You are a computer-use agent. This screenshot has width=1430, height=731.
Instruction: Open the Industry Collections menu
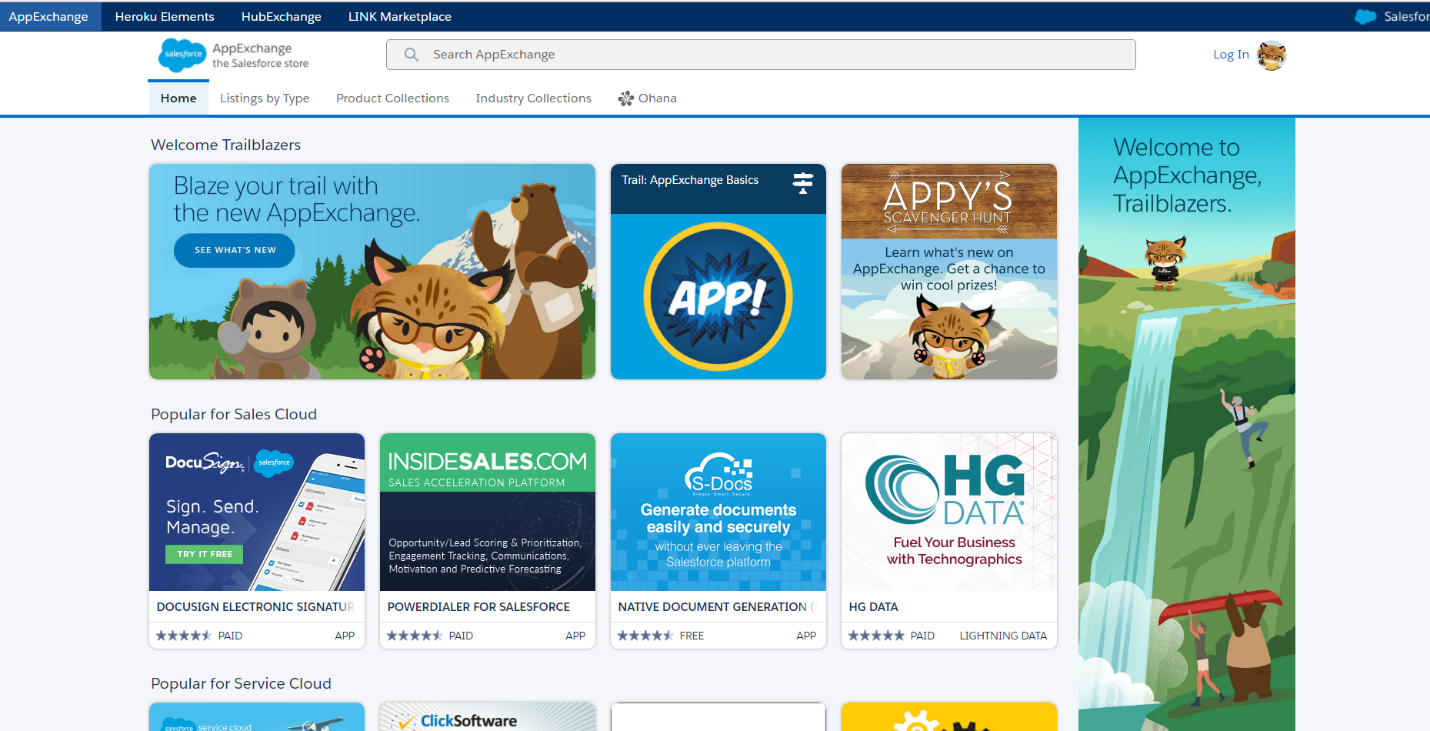click(x=534, y=98)
